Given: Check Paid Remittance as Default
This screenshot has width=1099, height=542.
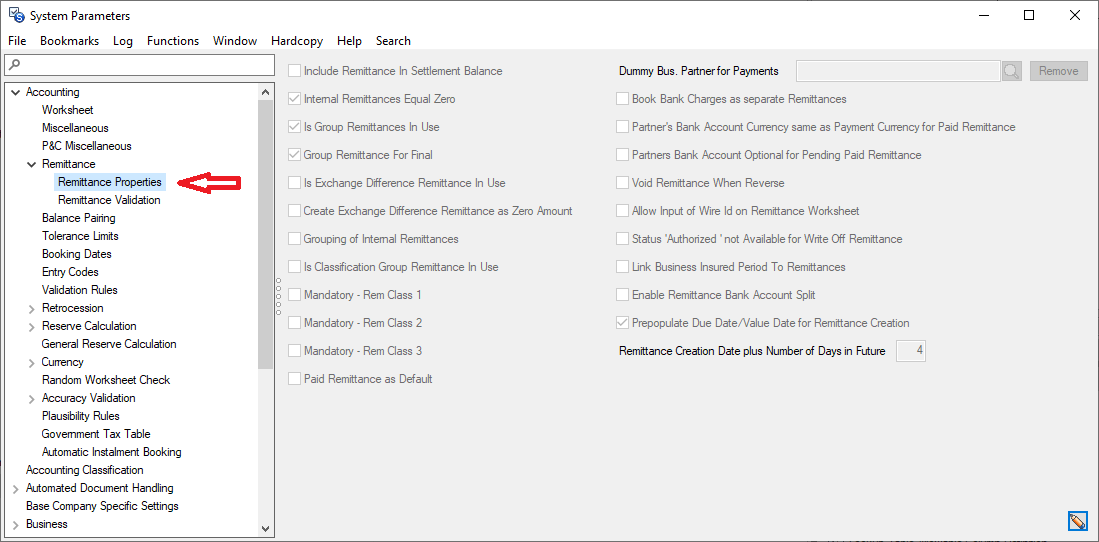Looking at the screenshot, I should [x=294, y=379].
